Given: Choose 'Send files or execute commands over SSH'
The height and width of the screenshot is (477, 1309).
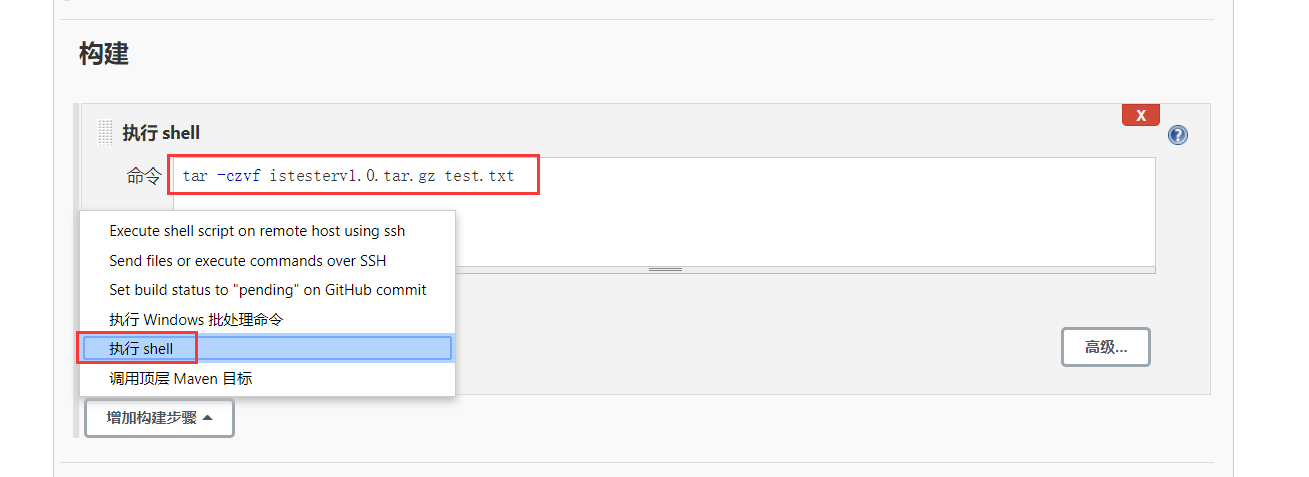Looking at the screenshot, I should tap(247, 261).
